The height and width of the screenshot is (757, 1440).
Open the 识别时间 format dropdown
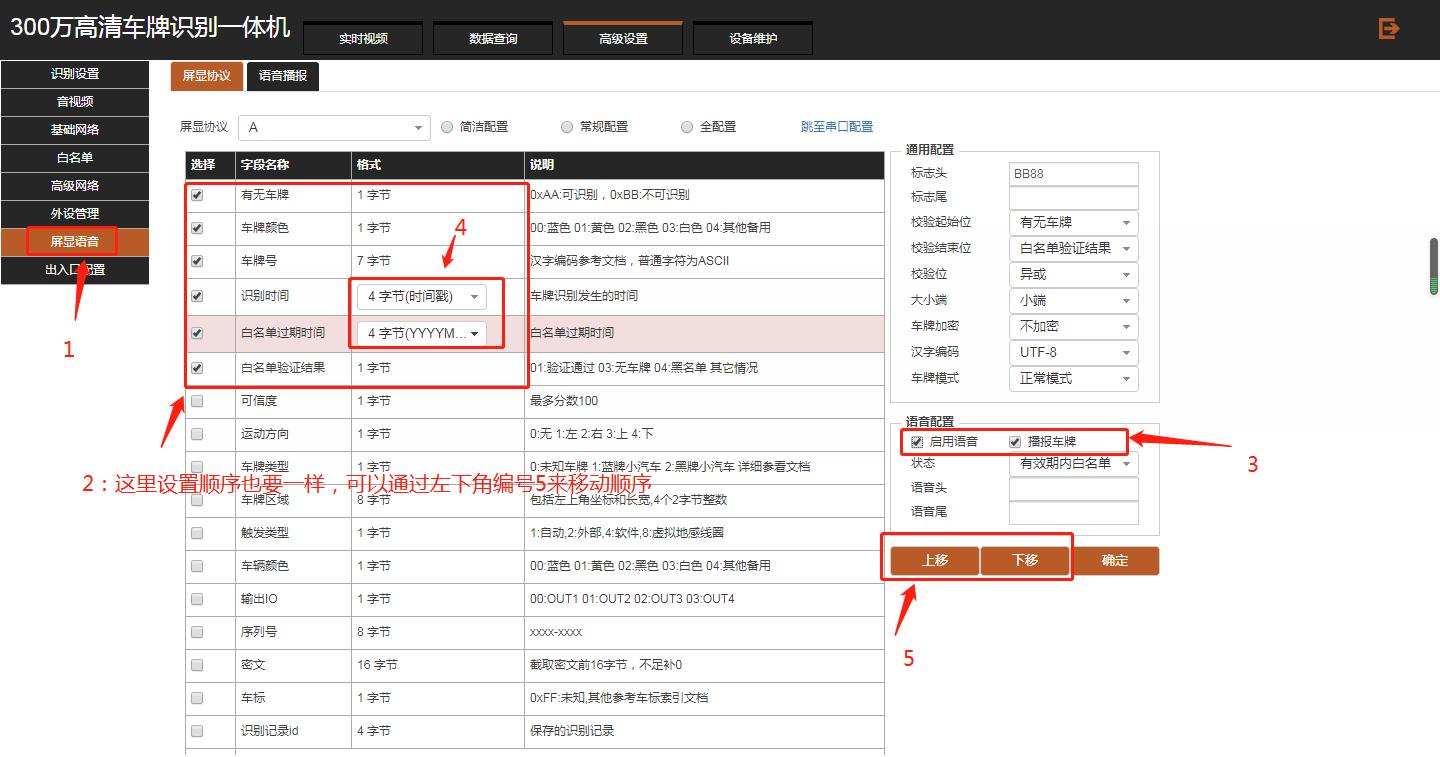coord(422,296)
